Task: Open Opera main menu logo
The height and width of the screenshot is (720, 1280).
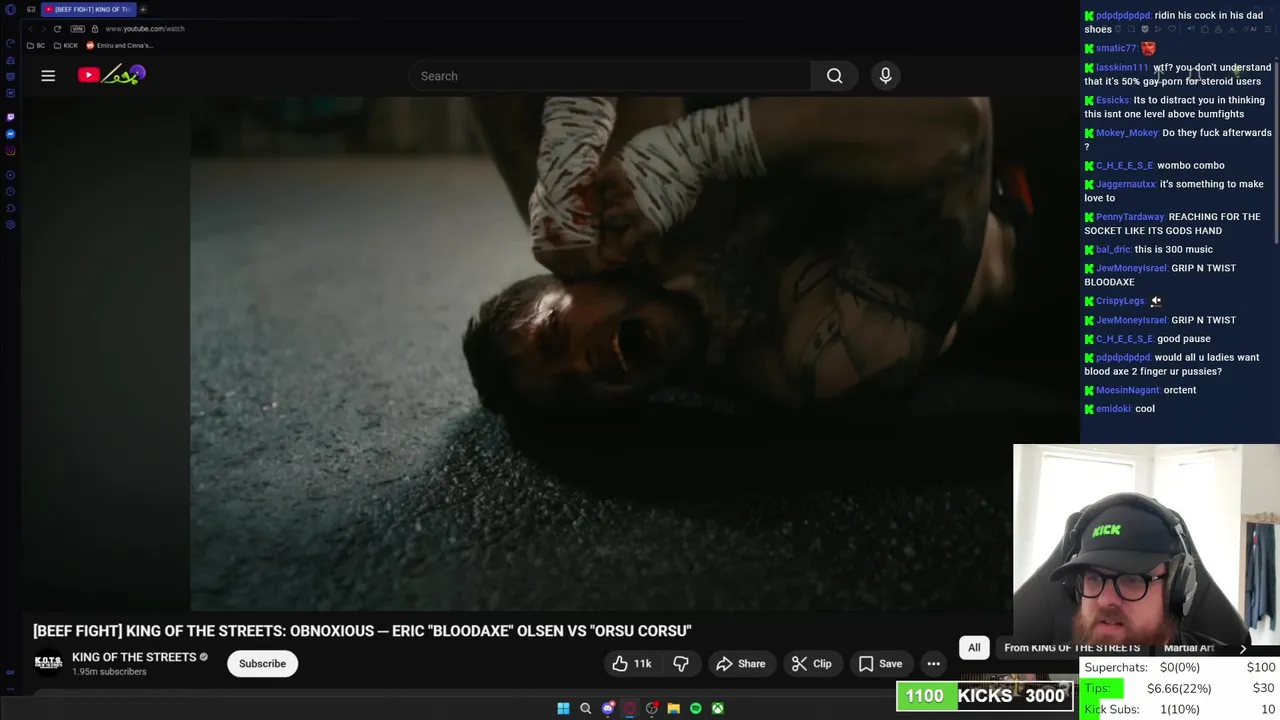Action: click(11, 9)
